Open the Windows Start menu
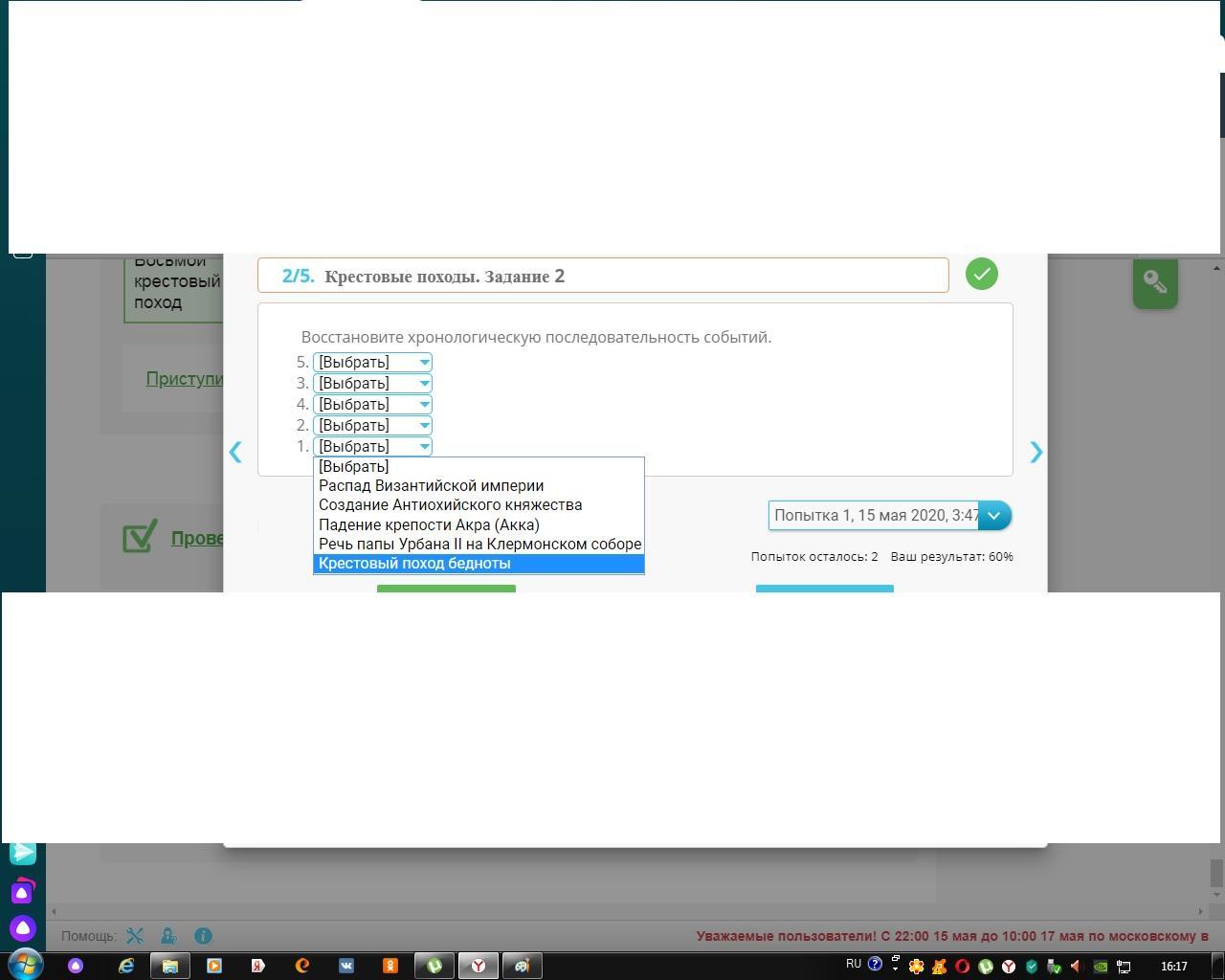 pos(24,965)
